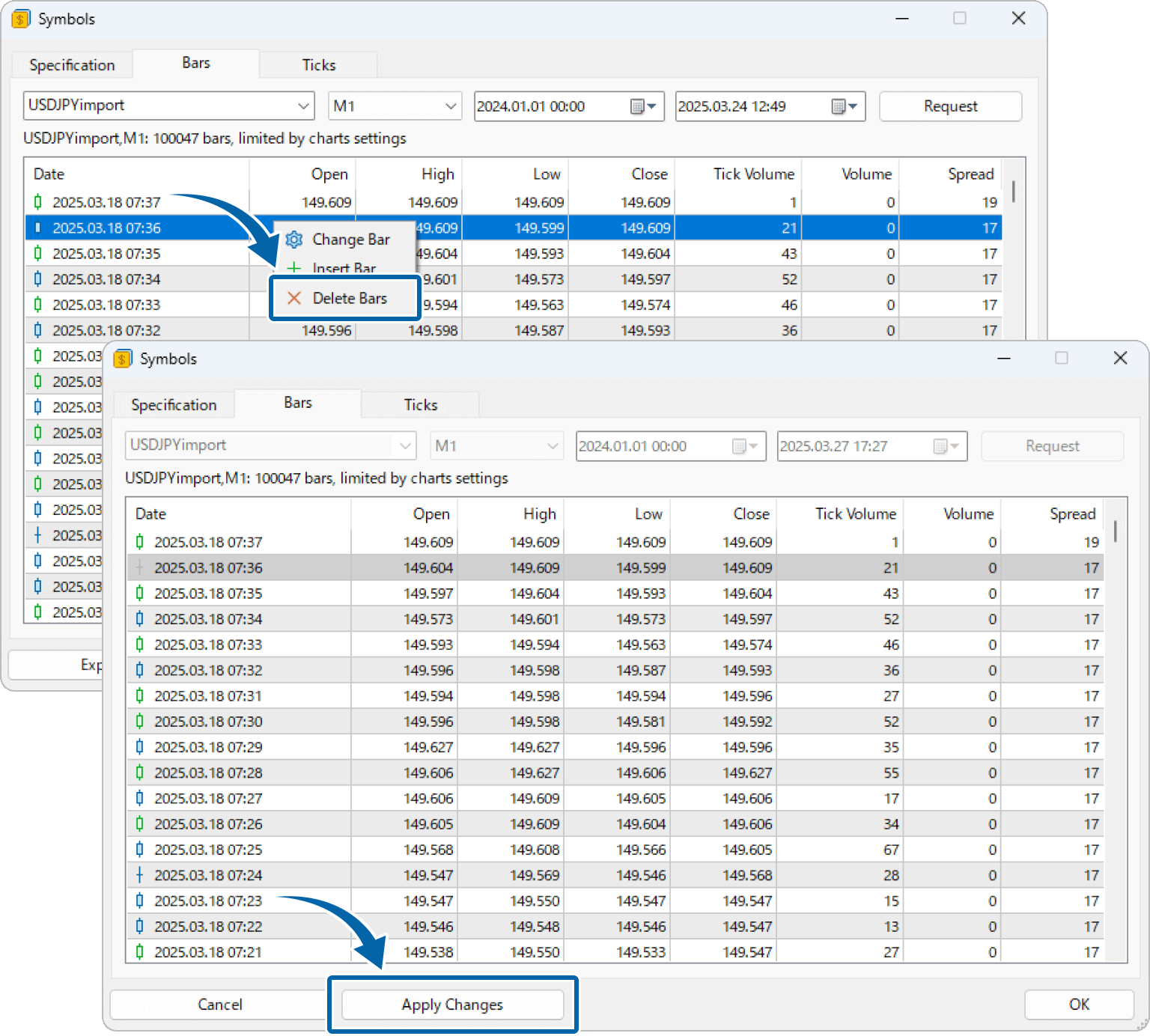The height and width of the screenshot is (1036, 1150).
Task: Click Open value 149.627 in row 07:29
Action: (x=428, y=747)
